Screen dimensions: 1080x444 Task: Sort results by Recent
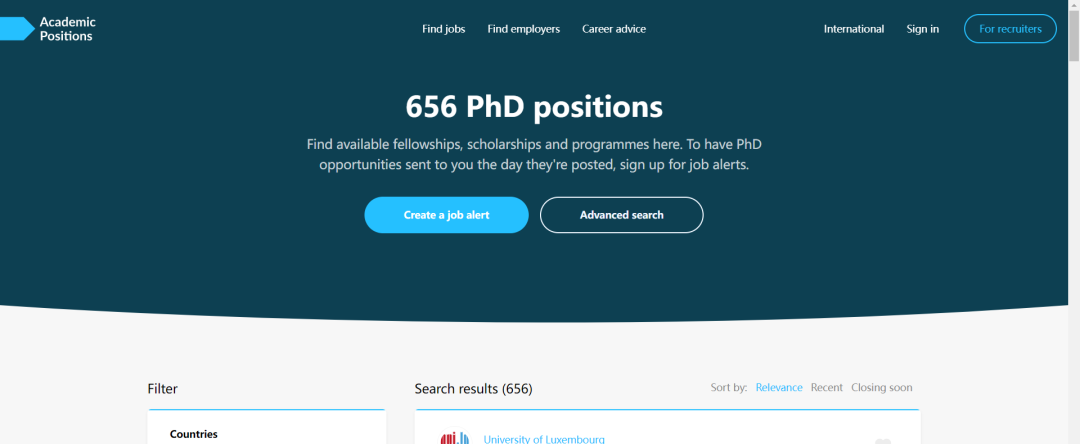click(826, 387)
